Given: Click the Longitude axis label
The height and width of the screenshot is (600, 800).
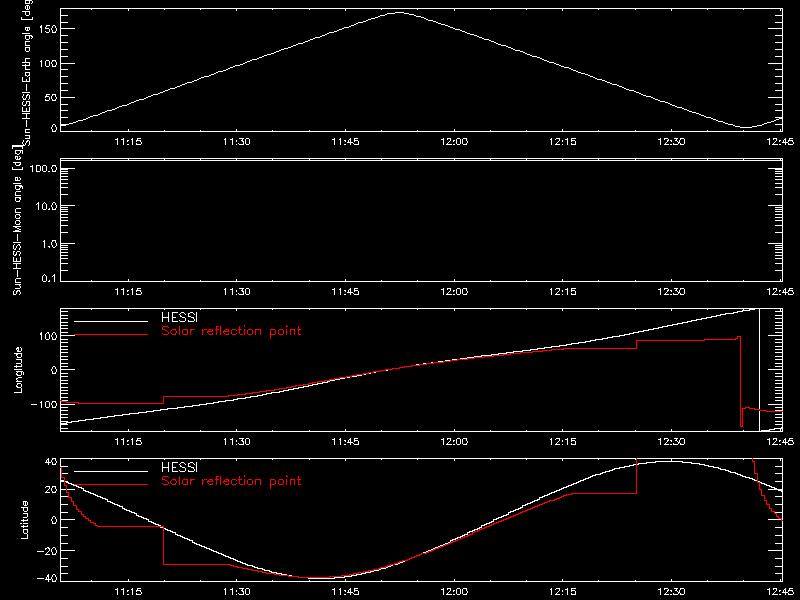Looking at the screenshot, I should point(18,370).
